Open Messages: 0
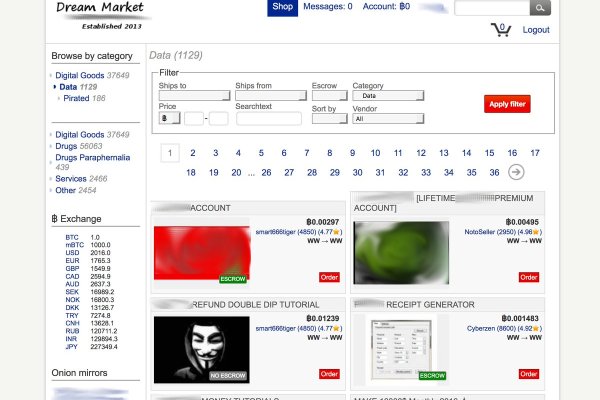This screenshot has width=600, height=400. coord(328,7)
